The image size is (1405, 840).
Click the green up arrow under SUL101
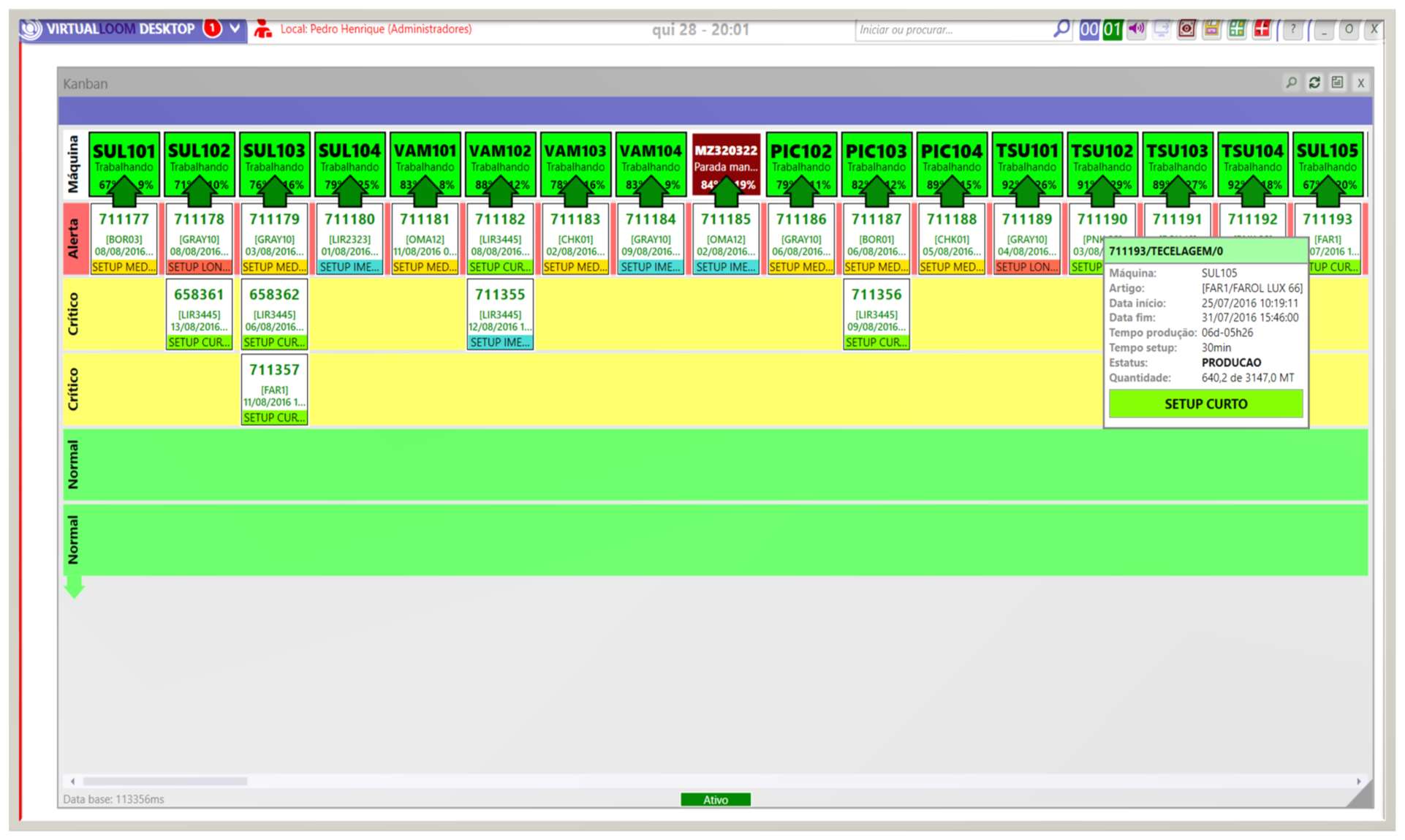pos(124,192)
